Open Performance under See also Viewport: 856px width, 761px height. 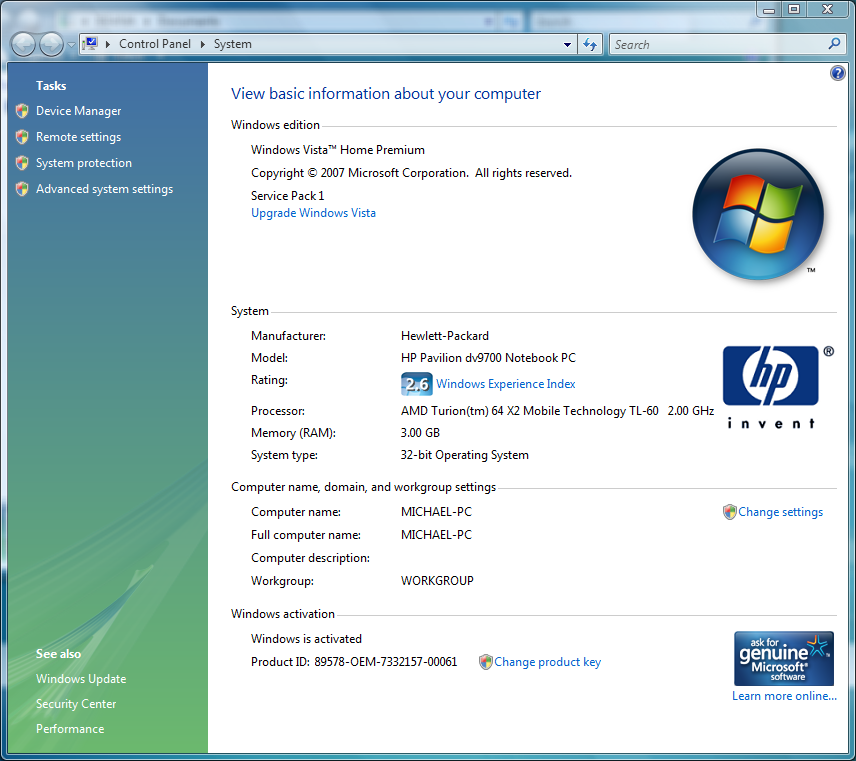70,729
